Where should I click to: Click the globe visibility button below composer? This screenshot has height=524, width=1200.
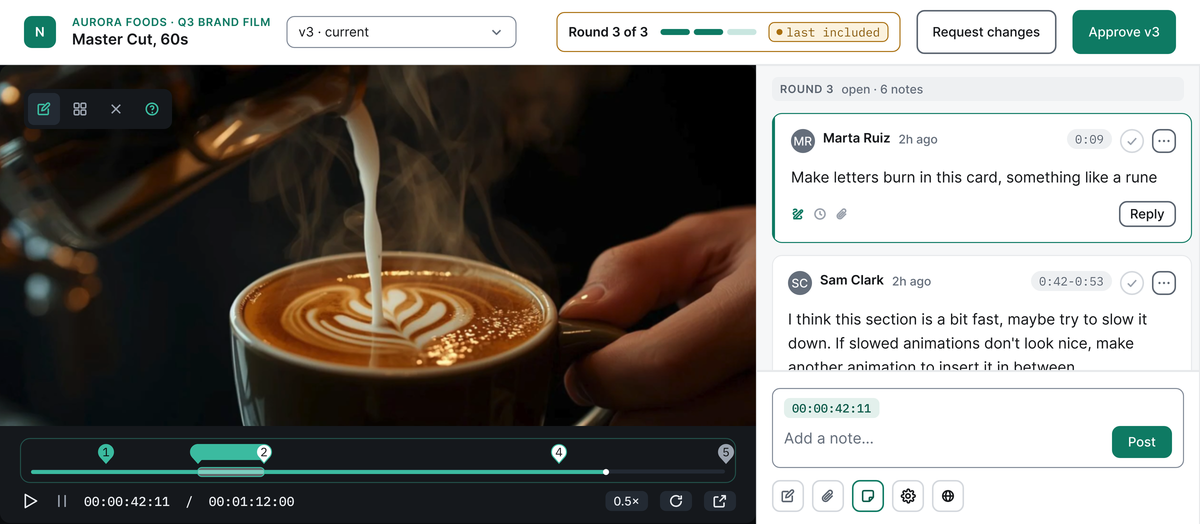[x=948, y=496]
